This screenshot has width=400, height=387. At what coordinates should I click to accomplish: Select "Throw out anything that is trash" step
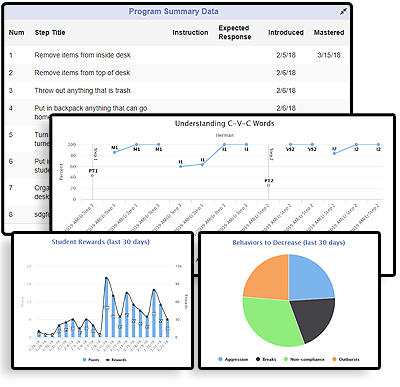coord(177,90)
